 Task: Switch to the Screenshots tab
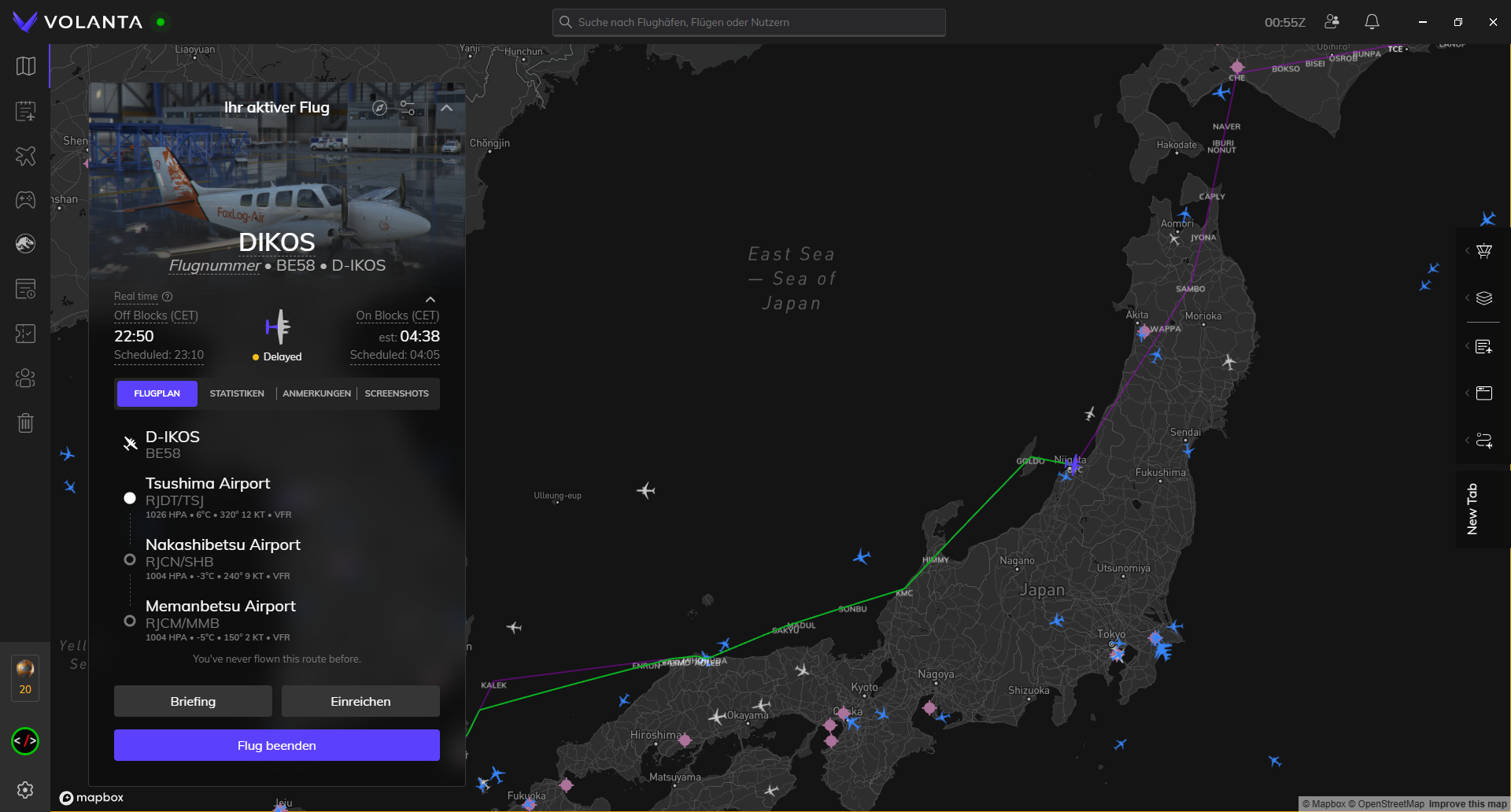click(x=397, y=393)
